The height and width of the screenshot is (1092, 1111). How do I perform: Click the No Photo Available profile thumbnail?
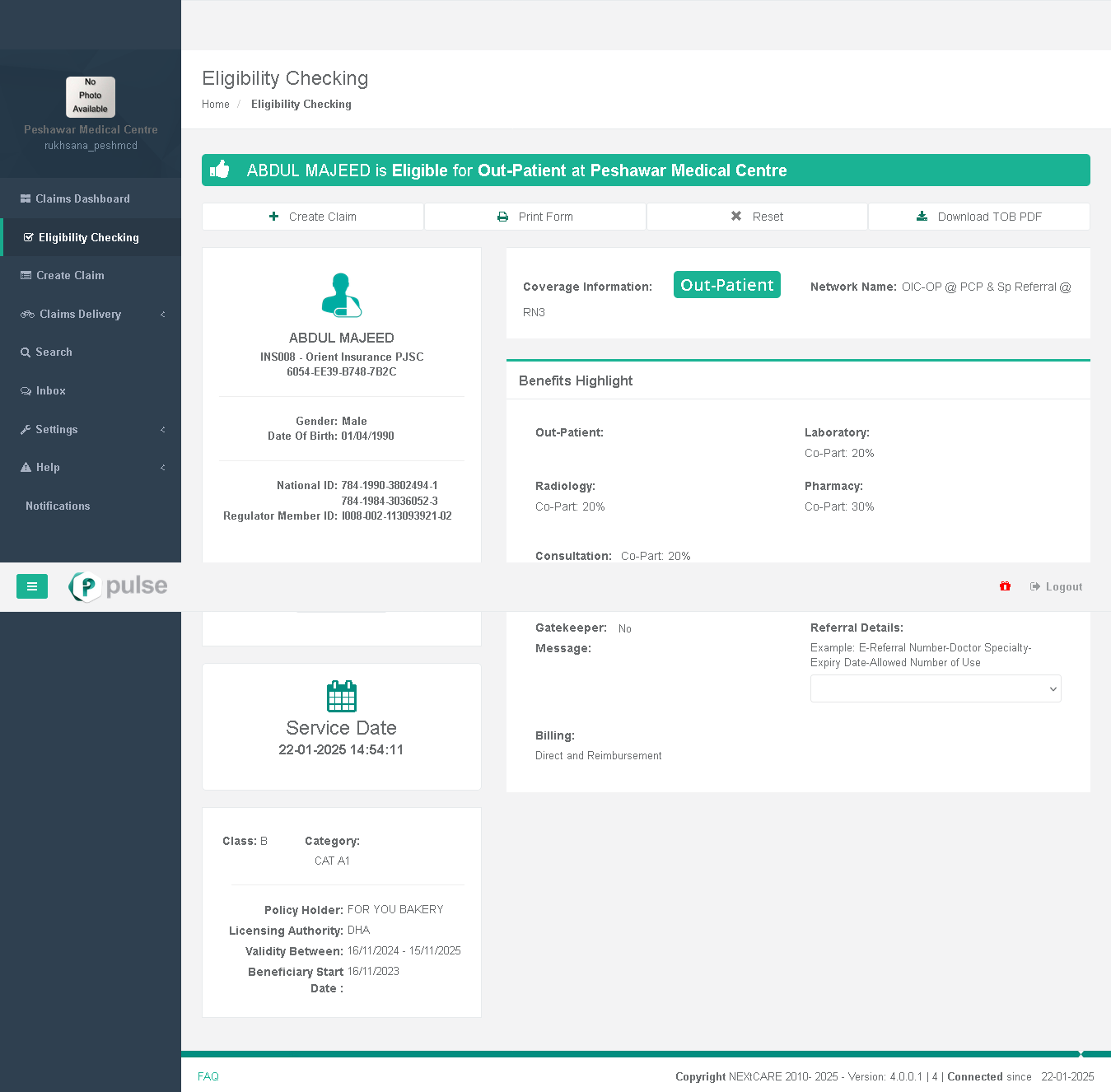91,97
